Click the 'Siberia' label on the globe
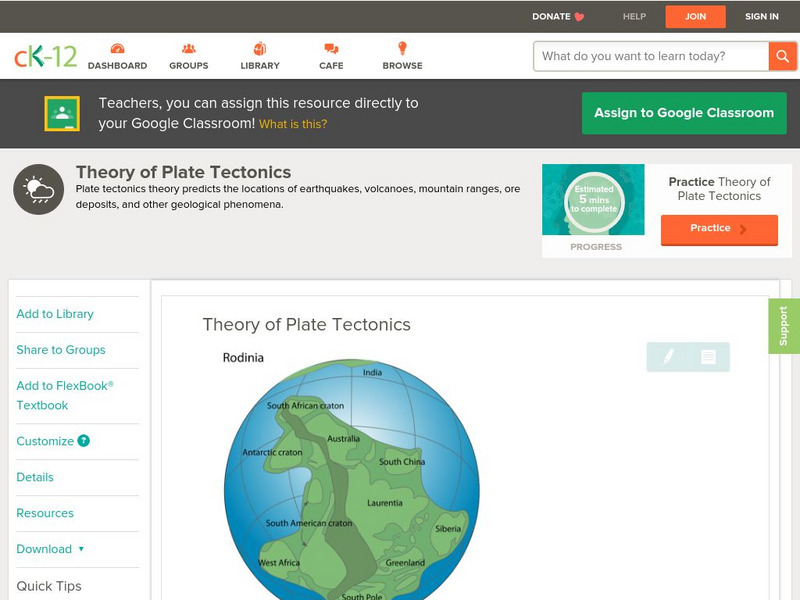The image size is (800, 600). (448, 529)
